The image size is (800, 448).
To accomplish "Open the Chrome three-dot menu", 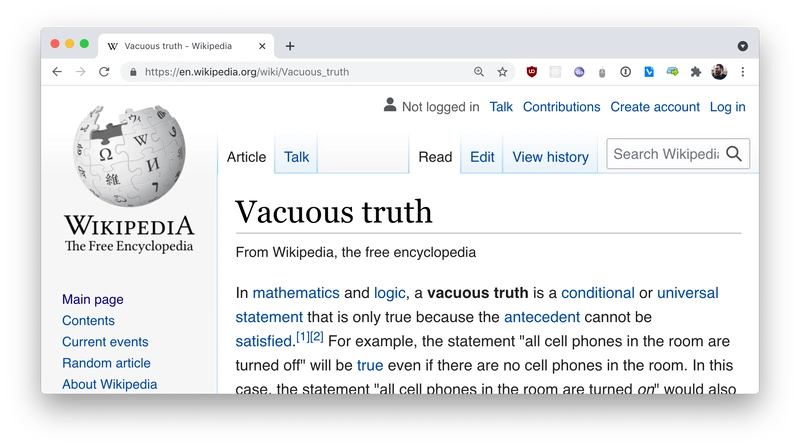I will click(x=743, y=72).
